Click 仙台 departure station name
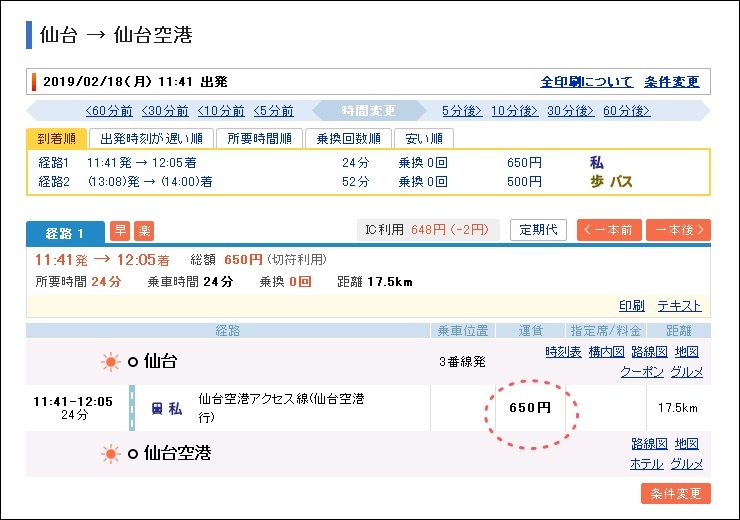 click(160, 362)
